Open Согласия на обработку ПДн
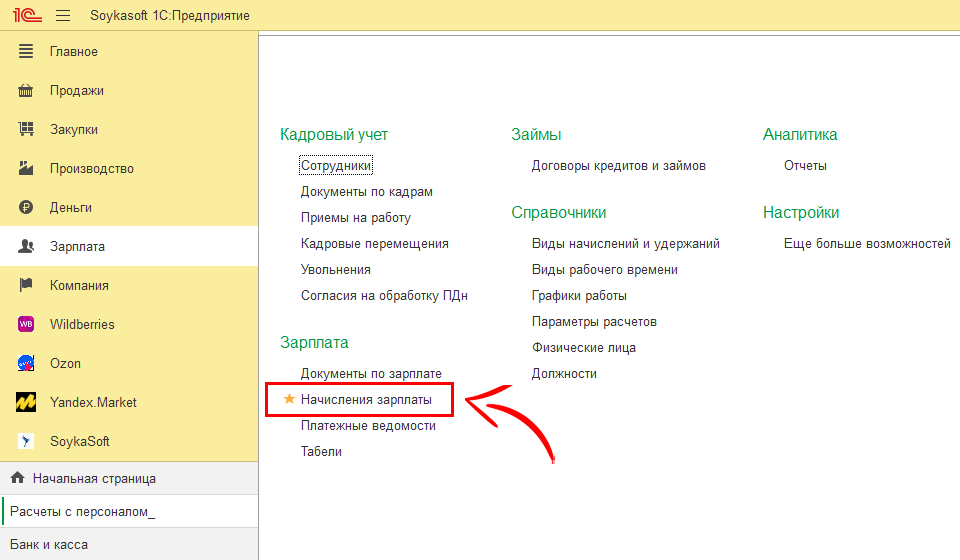Screen dimensions: 960x560 (x=384, y=296)
